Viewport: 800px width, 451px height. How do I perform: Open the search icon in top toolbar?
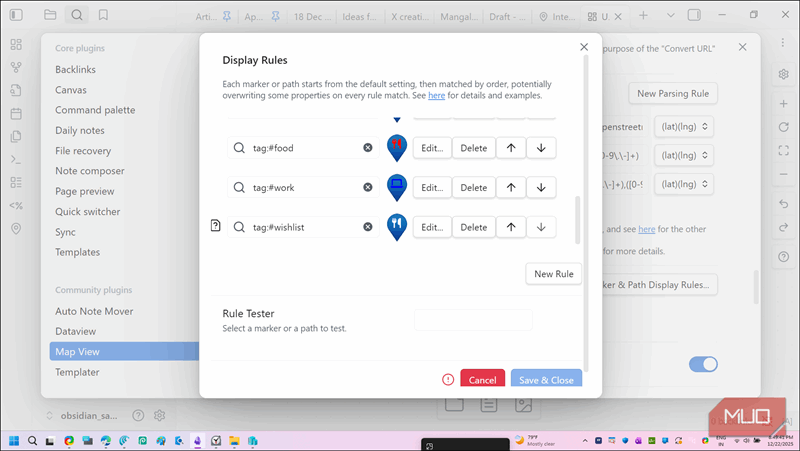coord(77,16)
